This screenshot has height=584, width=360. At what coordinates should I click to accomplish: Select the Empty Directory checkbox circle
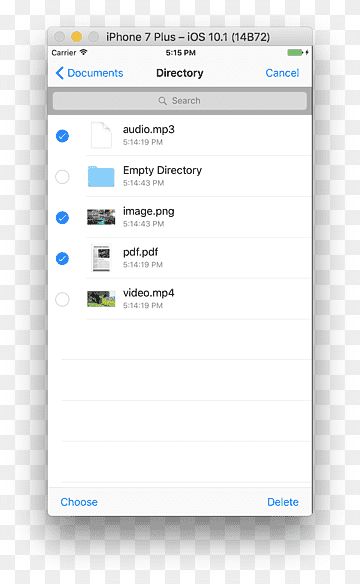(62, 177)
